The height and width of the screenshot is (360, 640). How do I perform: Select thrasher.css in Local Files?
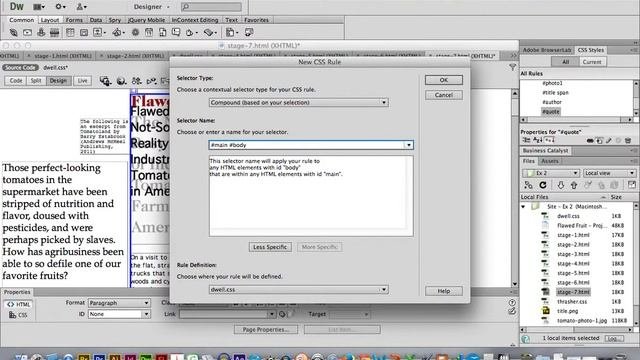coord(572,302)
